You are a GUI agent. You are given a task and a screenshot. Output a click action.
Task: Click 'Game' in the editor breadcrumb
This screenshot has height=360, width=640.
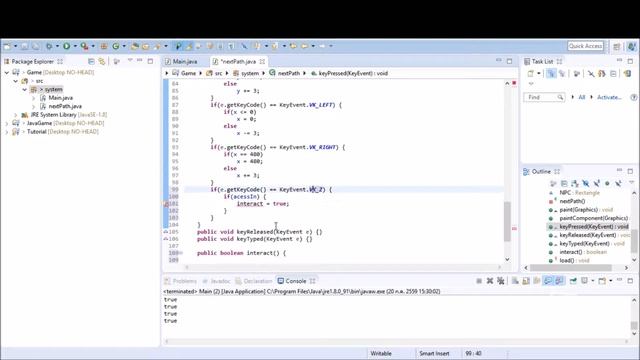coord(188,73)
